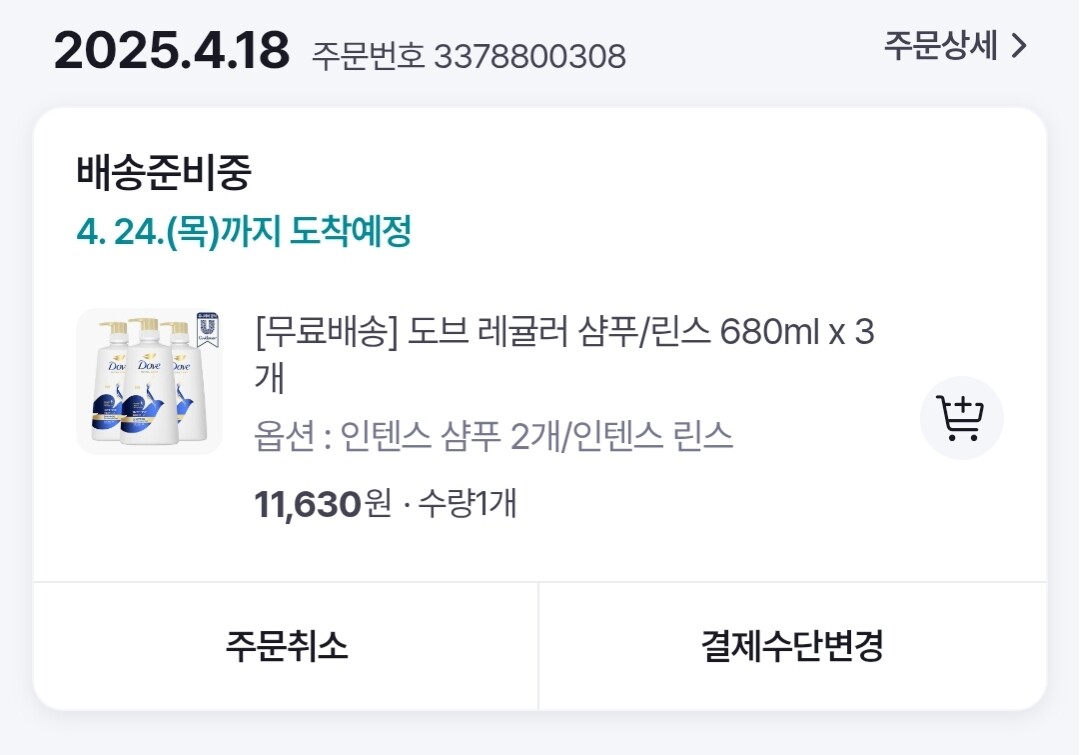
Task: Select the 인텐스 샴푸 2개/인텐스 린스 option value
Action: [537, 436]
